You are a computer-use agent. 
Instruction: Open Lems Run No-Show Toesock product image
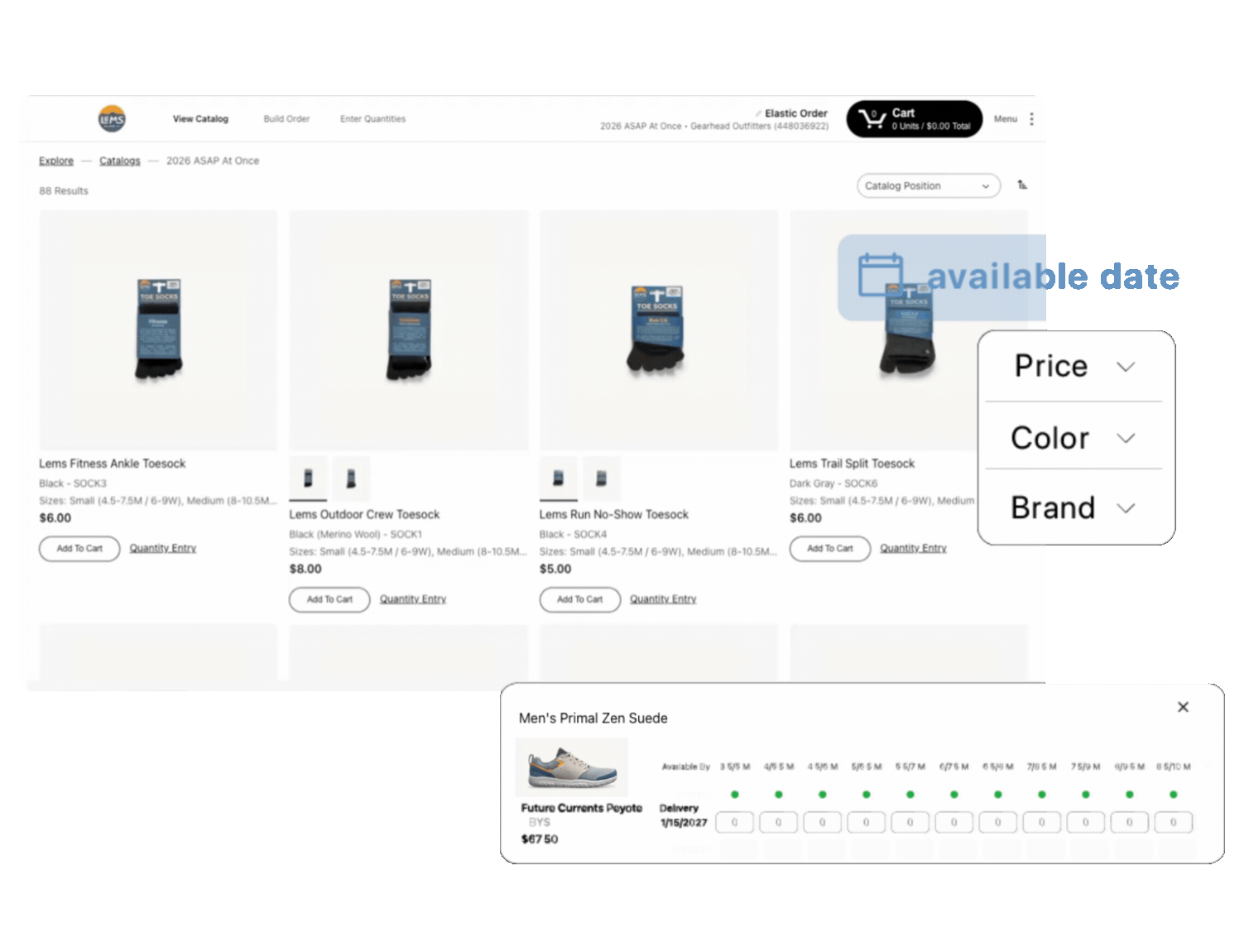(659, 330)
